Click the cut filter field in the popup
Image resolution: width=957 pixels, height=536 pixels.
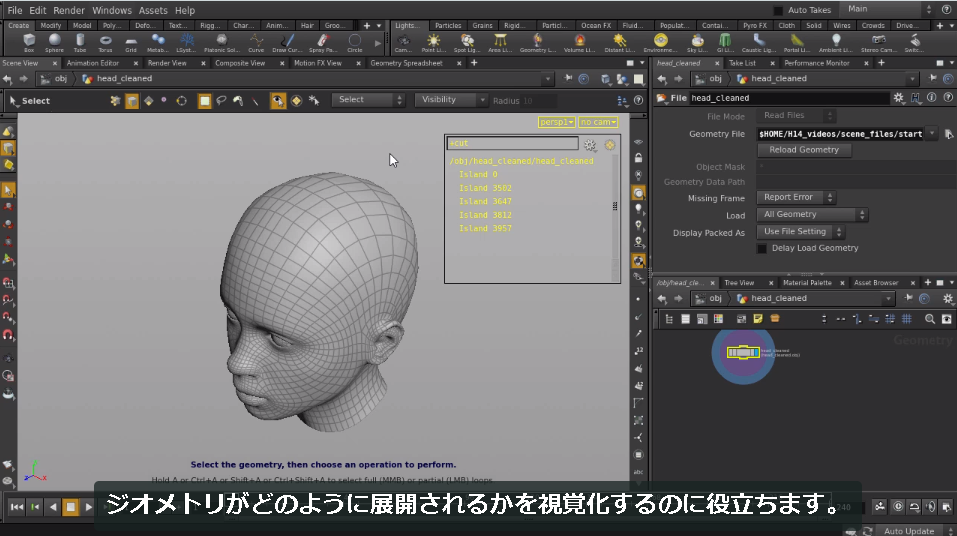pos(513,143)
